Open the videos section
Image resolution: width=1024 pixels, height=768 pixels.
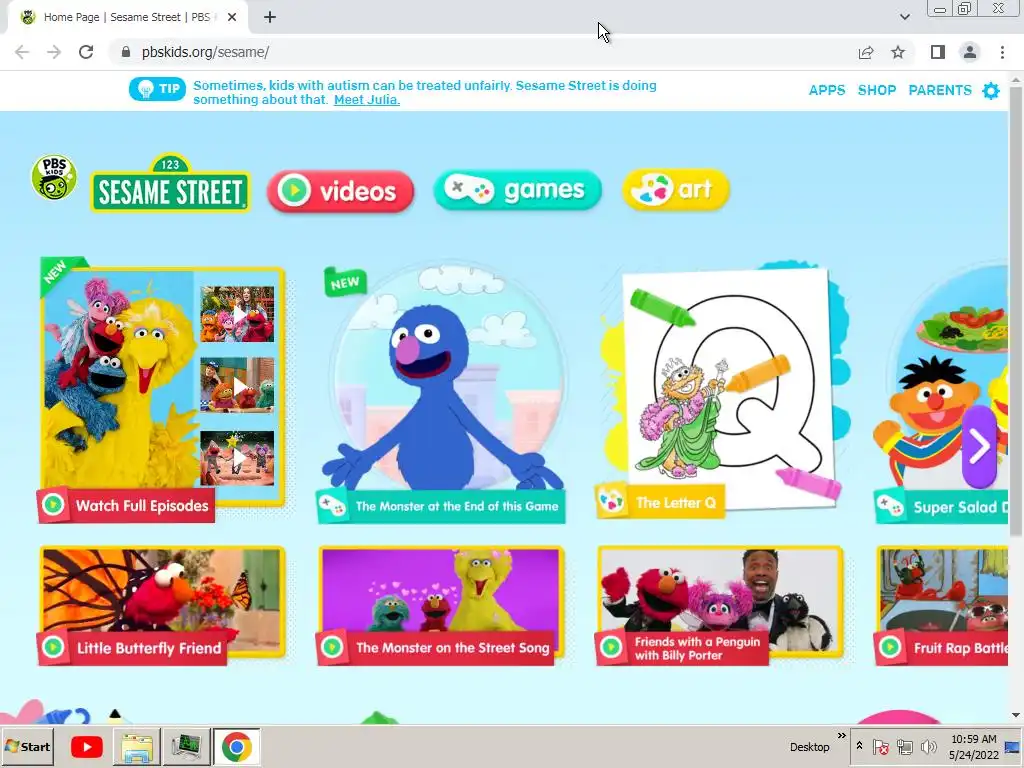(340, 191)
